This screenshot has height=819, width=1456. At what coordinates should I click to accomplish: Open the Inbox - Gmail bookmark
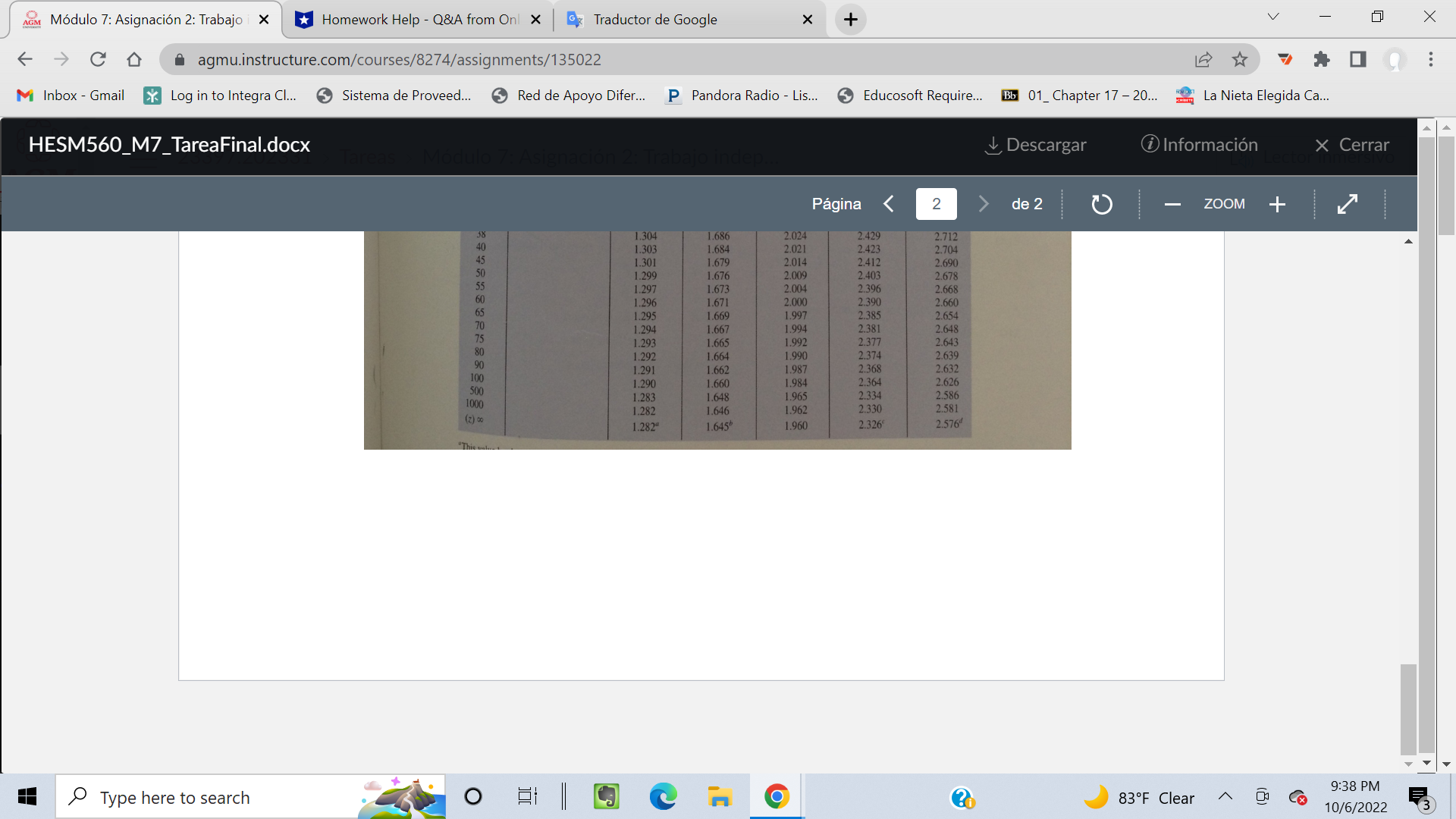70,95
